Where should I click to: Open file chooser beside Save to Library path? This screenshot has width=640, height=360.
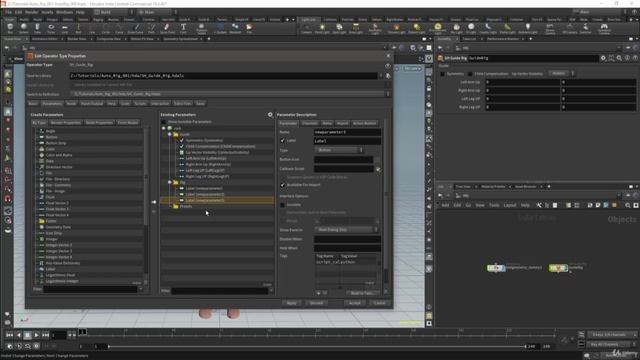(x=388, y=76)
